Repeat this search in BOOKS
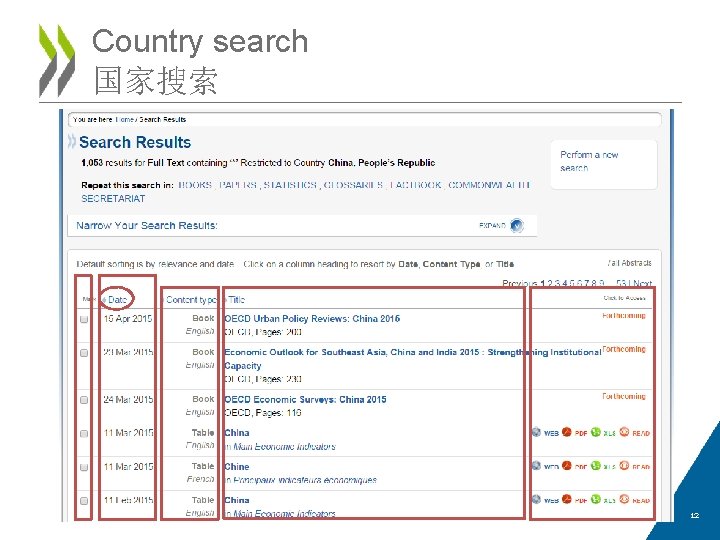Screen dimensions: 720x540 coord(195,185)
